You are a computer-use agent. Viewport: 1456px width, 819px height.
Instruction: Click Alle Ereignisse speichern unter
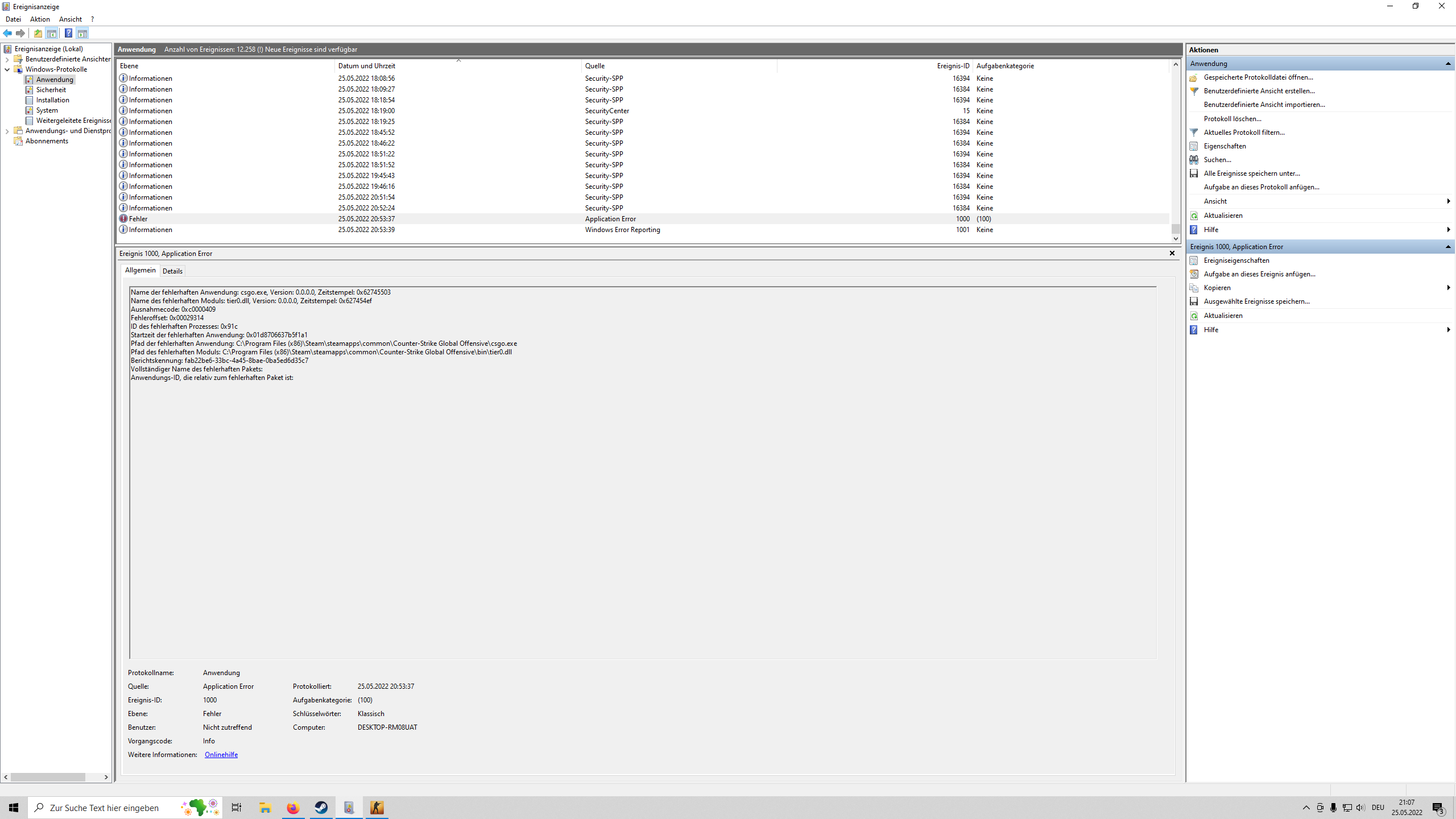[1251, 173]
